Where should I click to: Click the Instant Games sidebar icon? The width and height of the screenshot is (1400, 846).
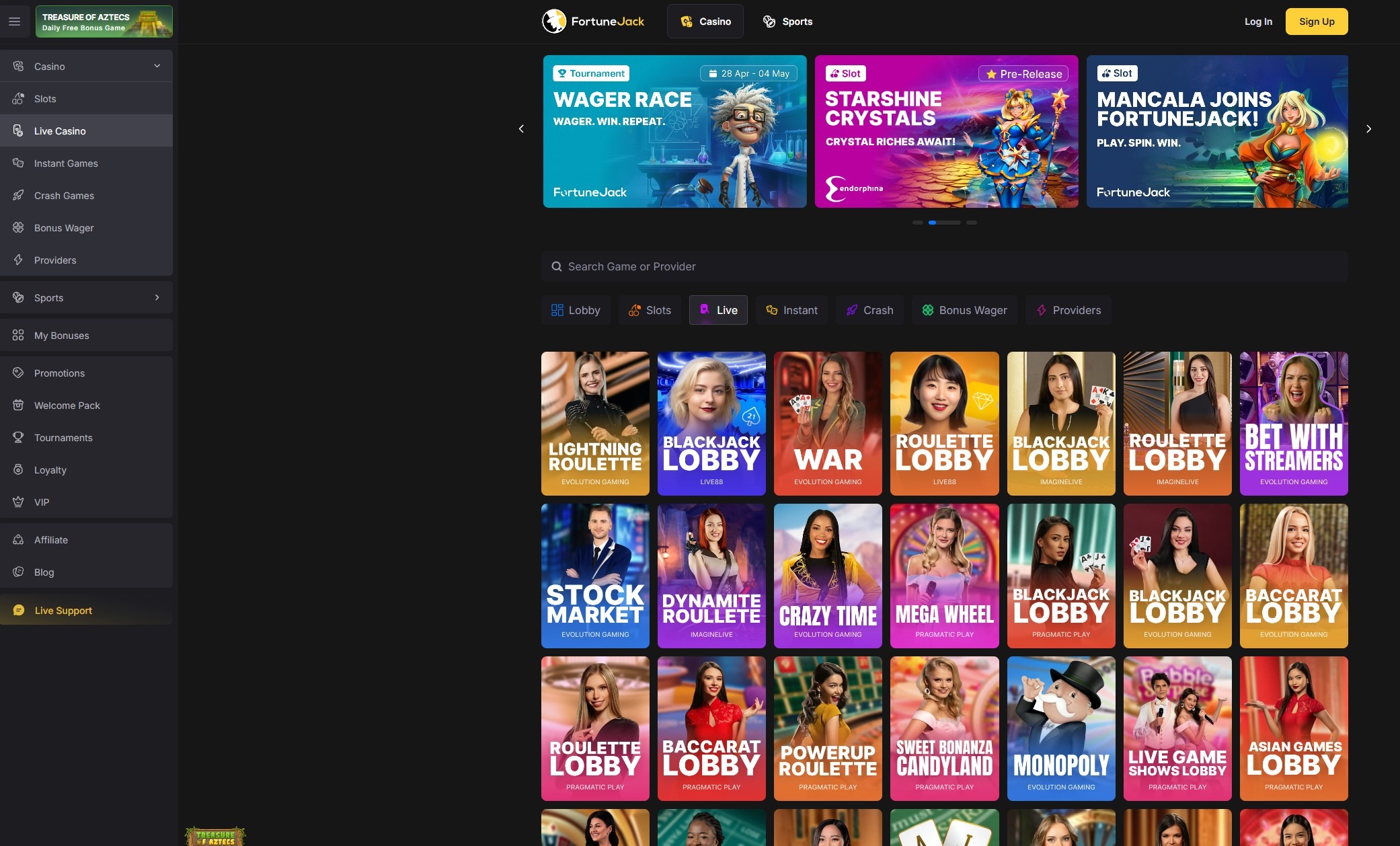[18, 163]
